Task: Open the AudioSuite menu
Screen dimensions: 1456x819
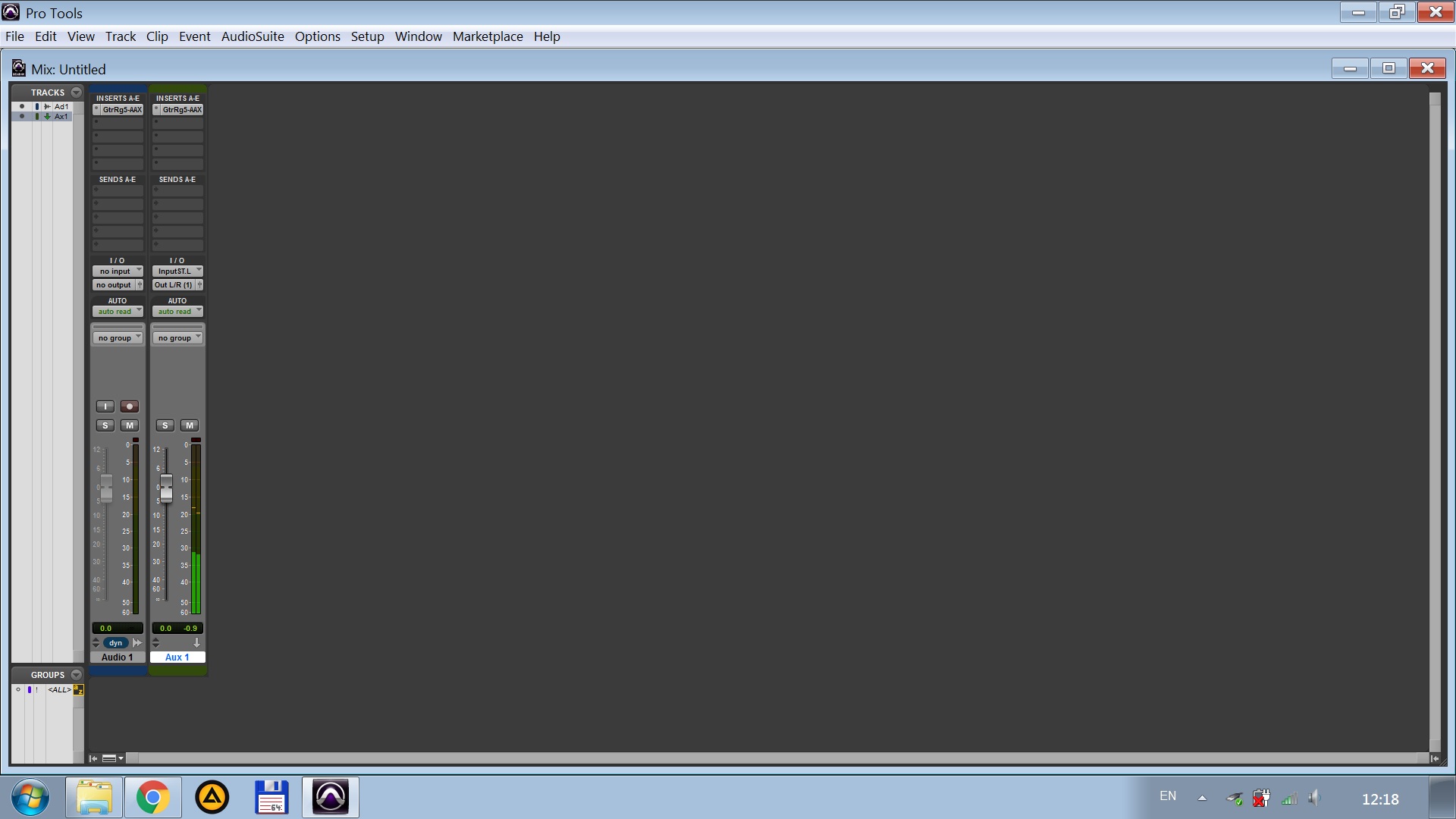Action: tap(253, 36)
